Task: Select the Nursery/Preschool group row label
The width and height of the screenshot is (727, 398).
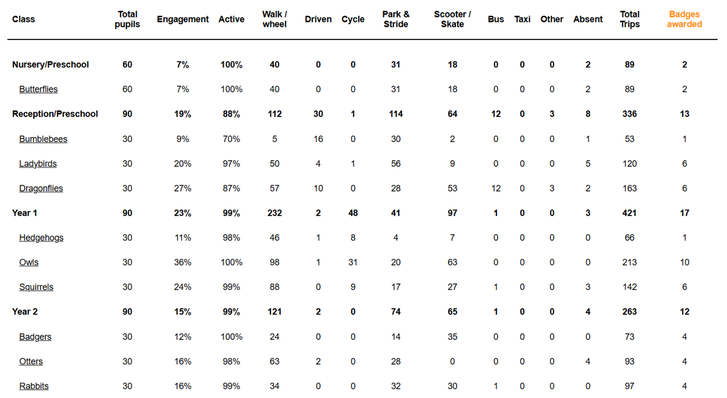Action: [x=51, y=64]
